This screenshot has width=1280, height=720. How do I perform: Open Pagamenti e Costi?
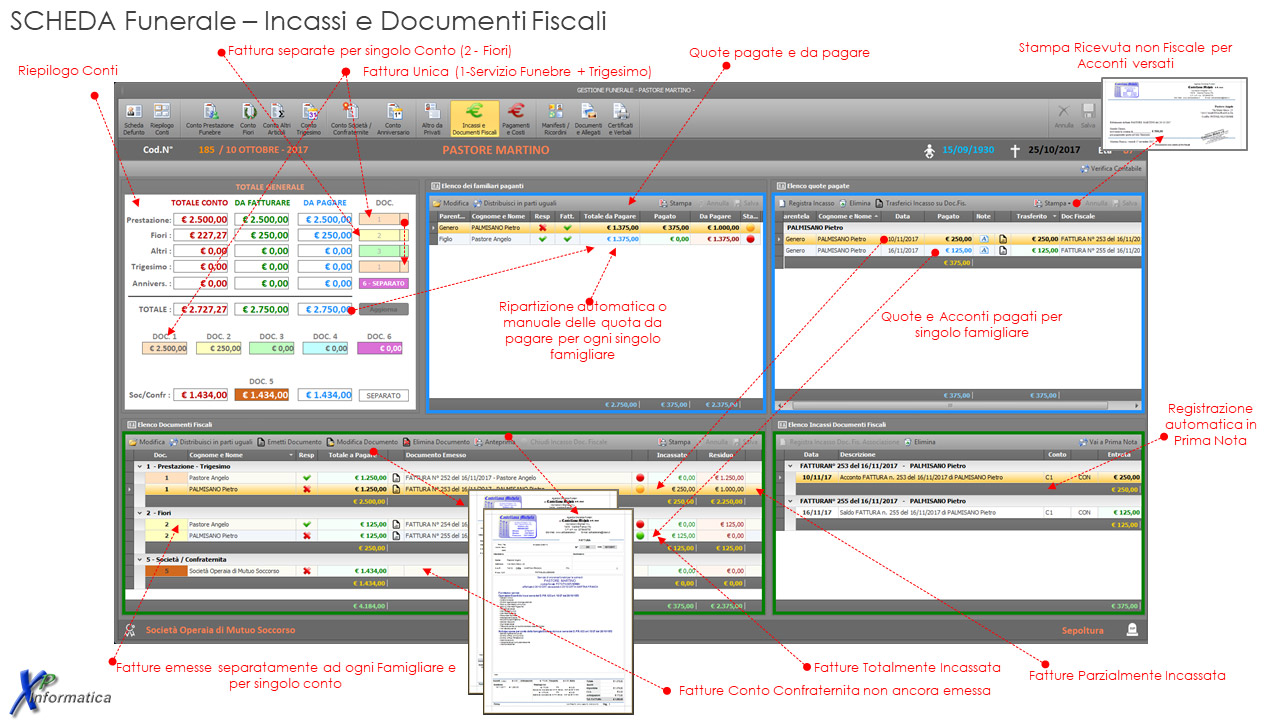click(x=516, y=118)
